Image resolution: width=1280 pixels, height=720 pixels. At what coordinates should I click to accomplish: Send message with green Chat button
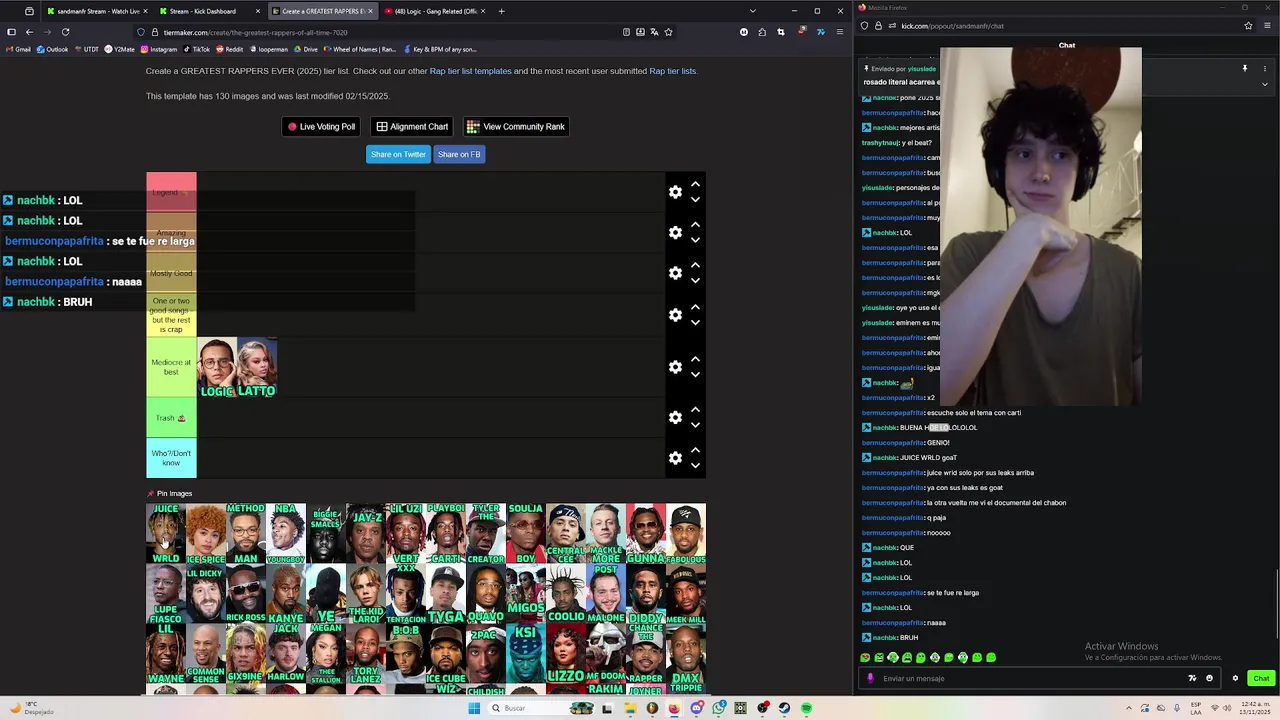tap(1261, 678)
